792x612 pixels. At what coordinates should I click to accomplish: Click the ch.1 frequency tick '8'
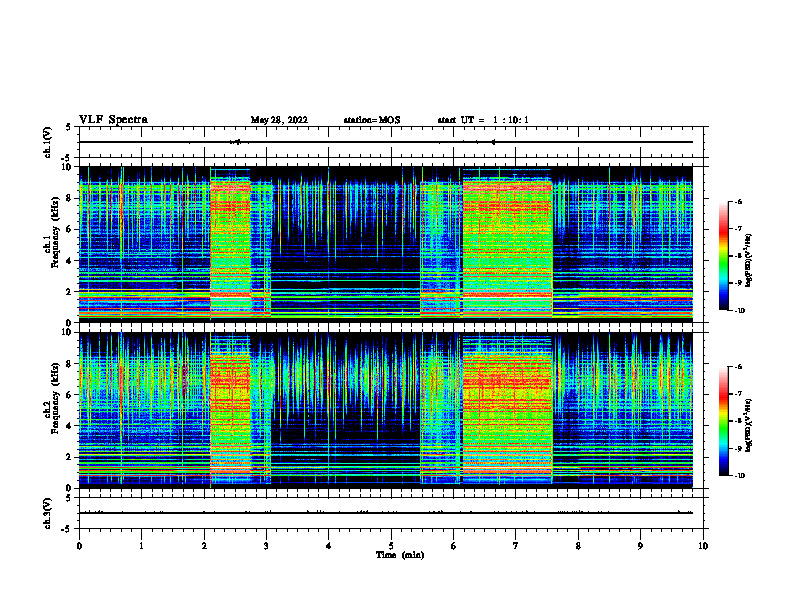pos(70,198)
